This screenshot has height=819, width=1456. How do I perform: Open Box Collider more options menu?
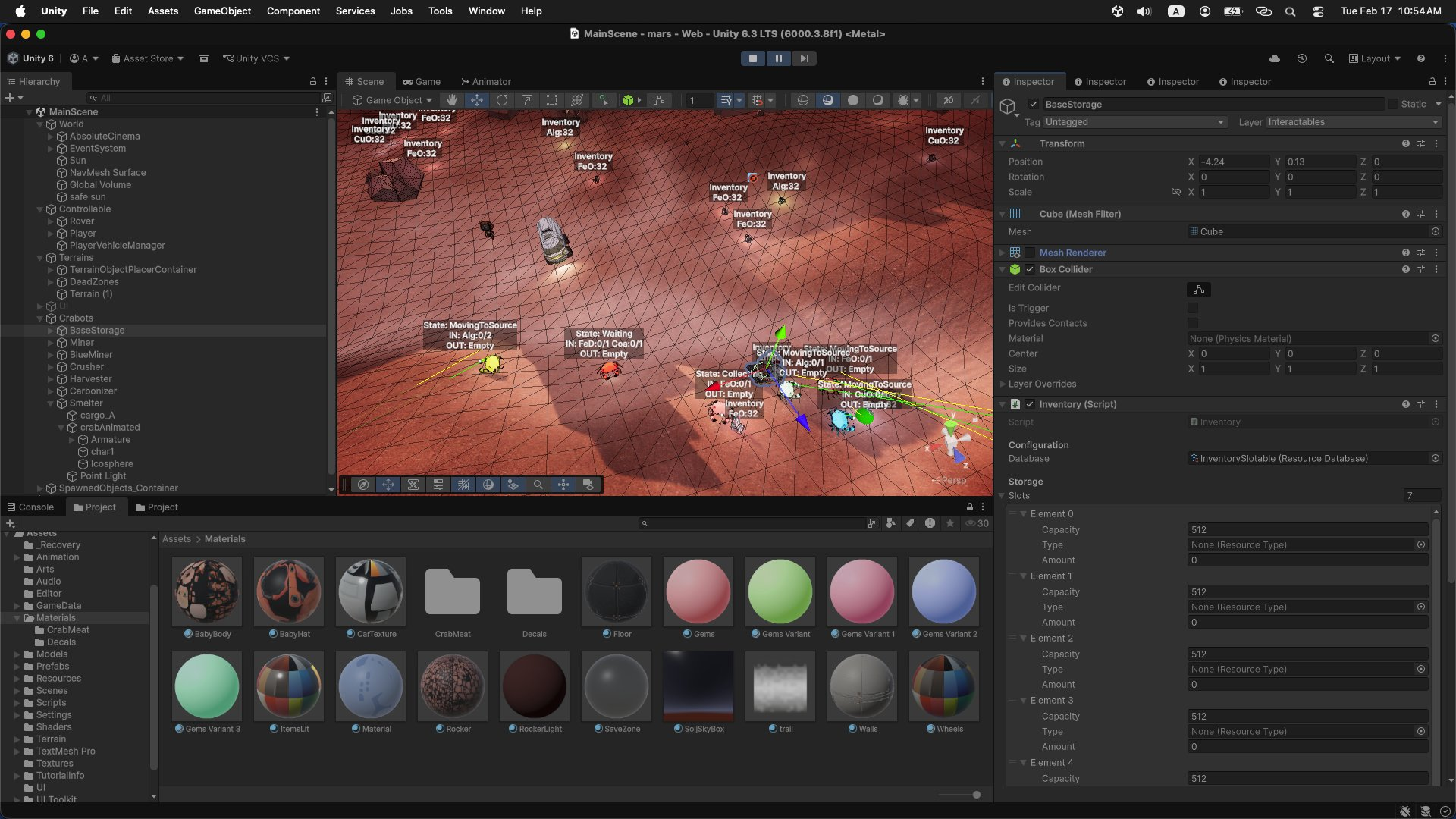coord(1436,269)
